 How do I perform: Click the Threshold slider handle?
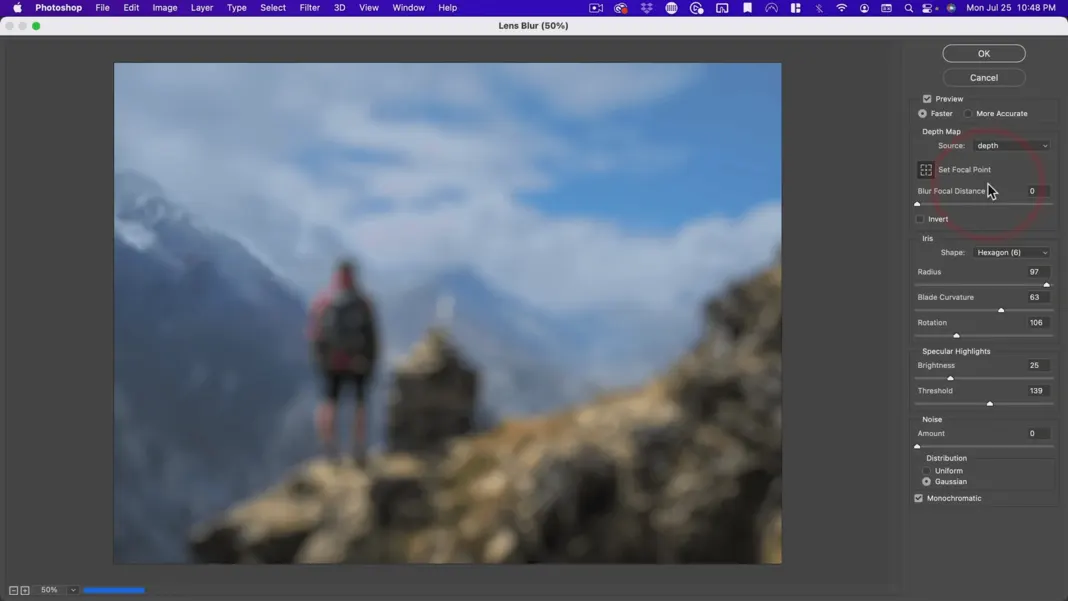coord(990,403)
